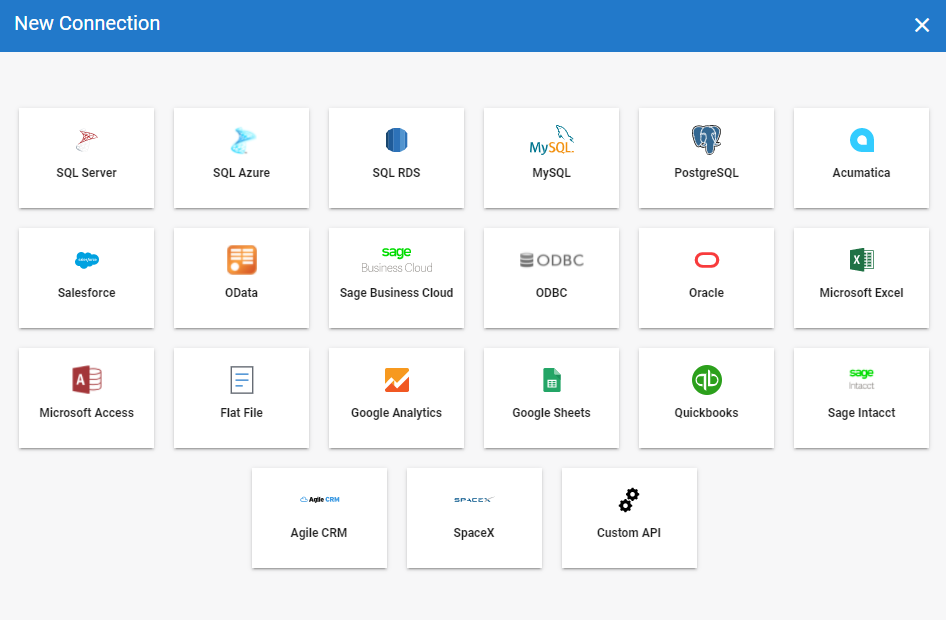Pick the Quickbooks green logo
The width and height of the screenshot is (946, 620).
pos(706,380)
